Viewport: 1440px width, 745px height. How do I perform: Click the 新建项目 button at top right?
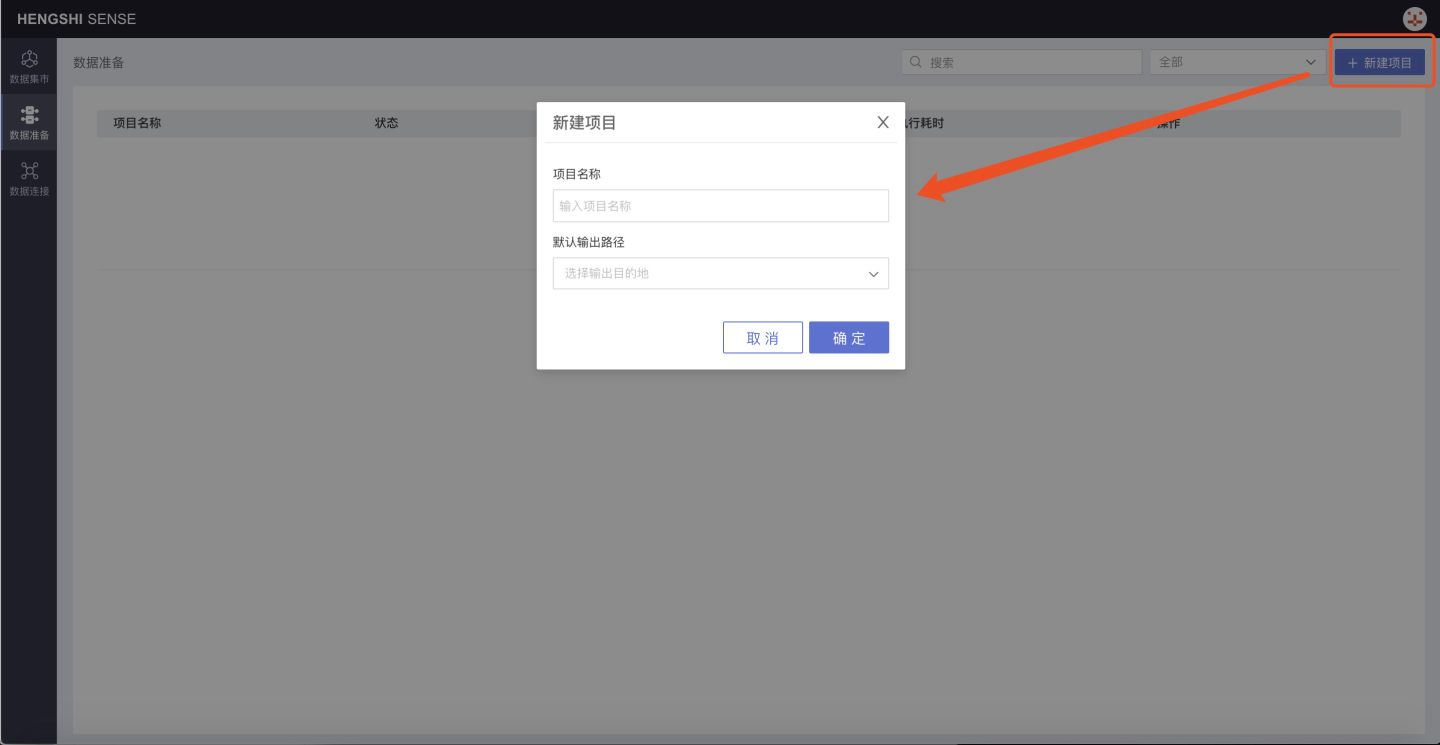[x=1379, y=62]
